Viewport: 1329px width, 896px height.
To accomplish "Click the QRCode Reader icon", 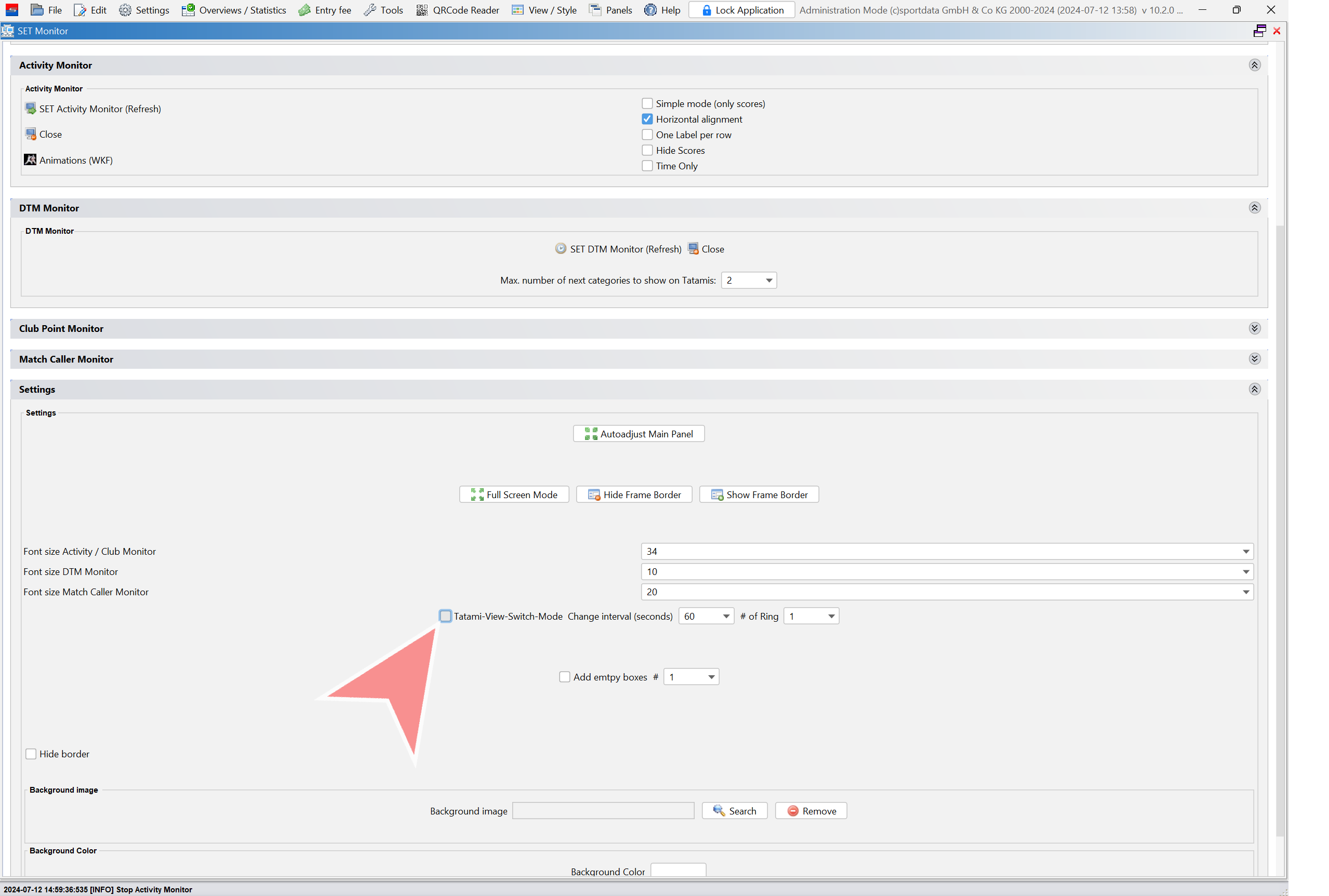I will (422, 10).
